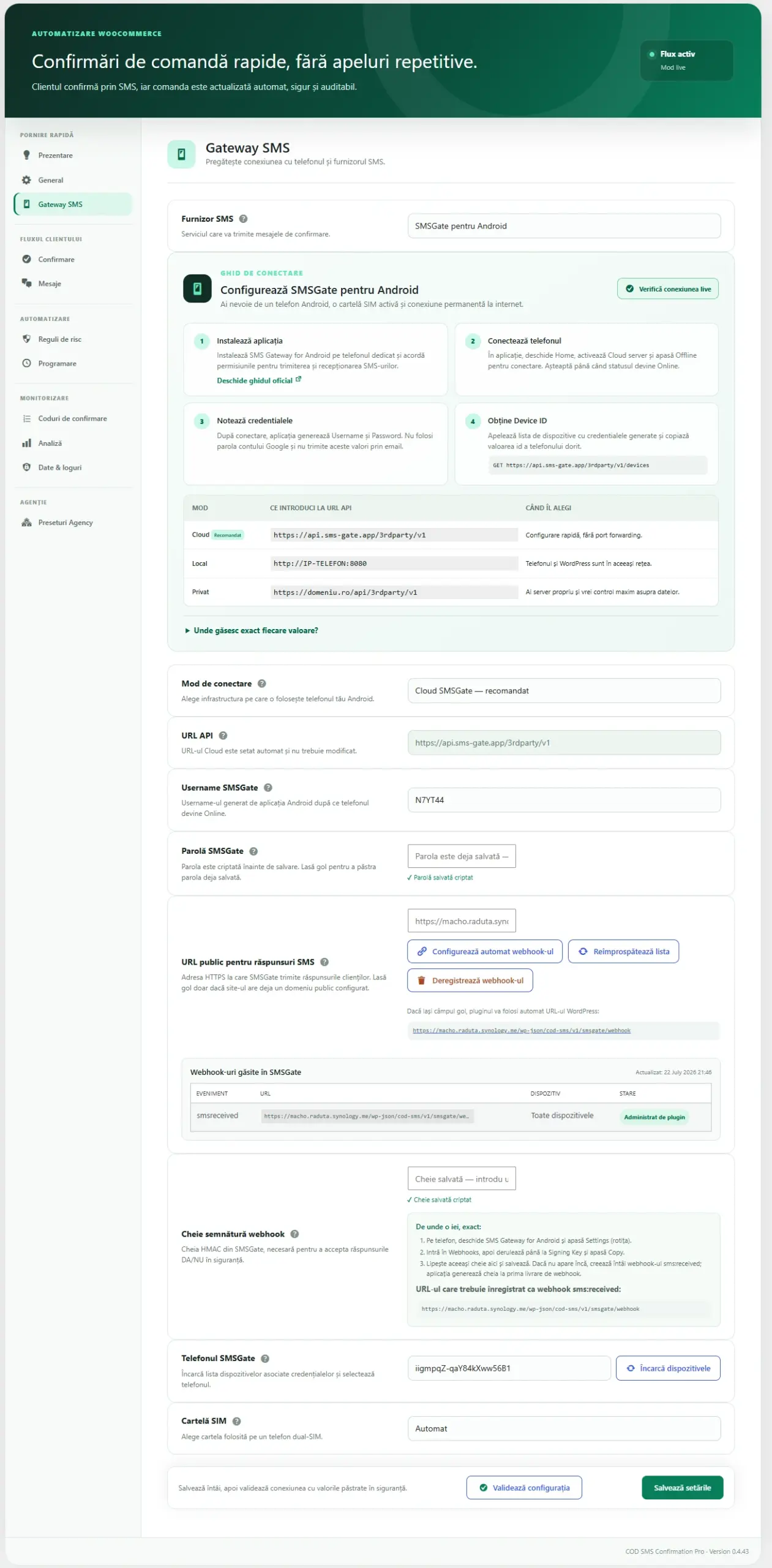Click the help icon next to Telefonul SMSGate
Image resolution: width=772 pixels, height=1568 pixels.
click(x=265, y=1359)
